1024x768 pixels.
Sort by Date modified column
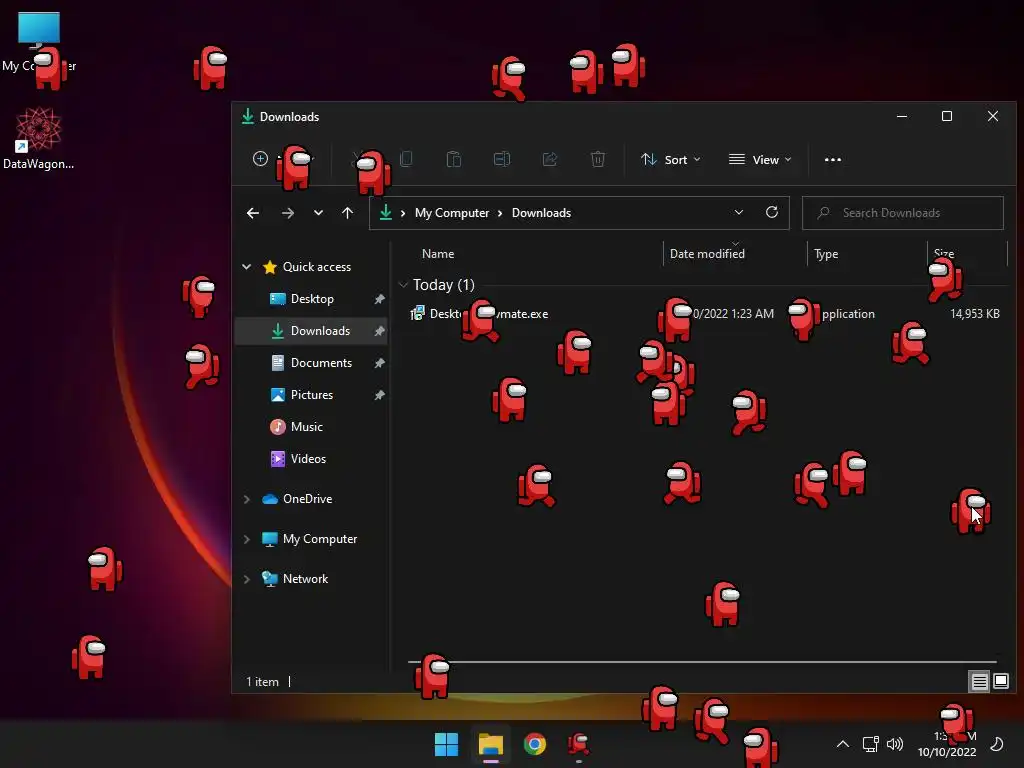click(x=707, y=254)
